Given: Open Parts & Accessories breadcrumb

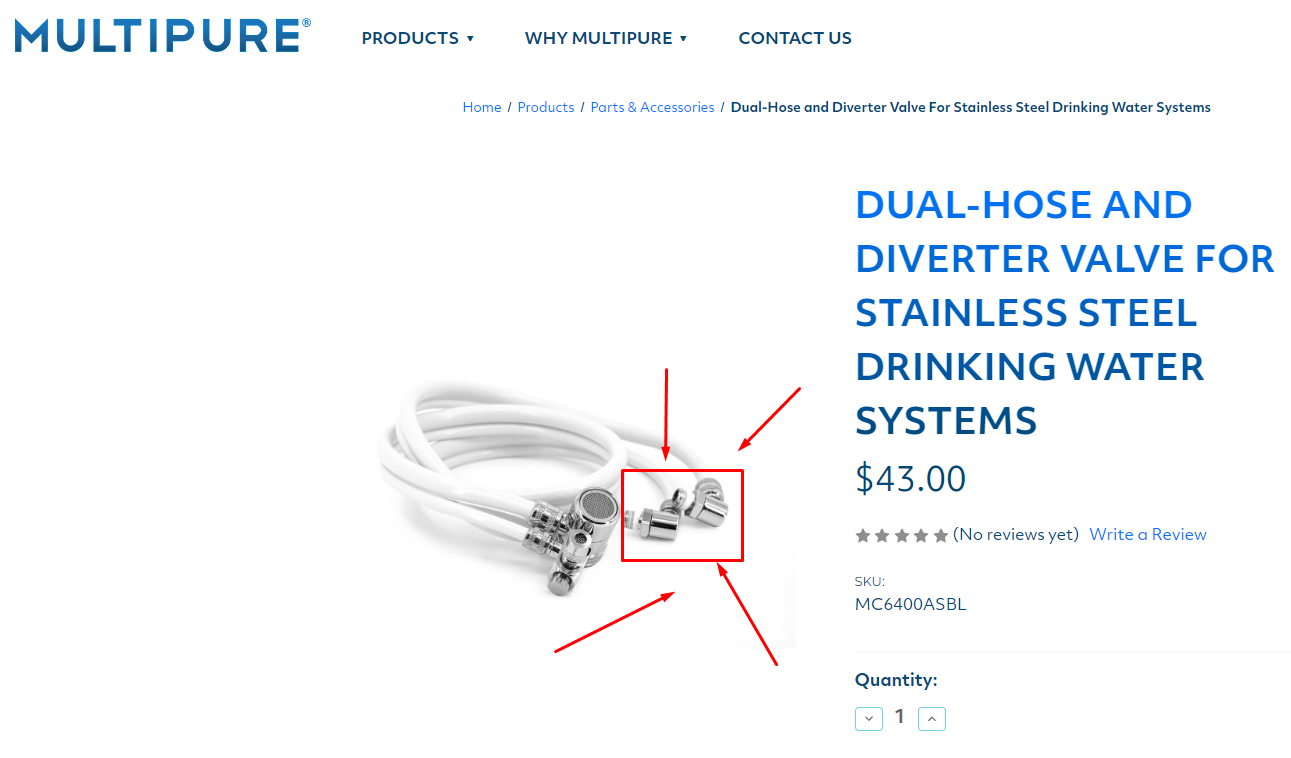Looking at the screenshot, I should tap(652, 107).
